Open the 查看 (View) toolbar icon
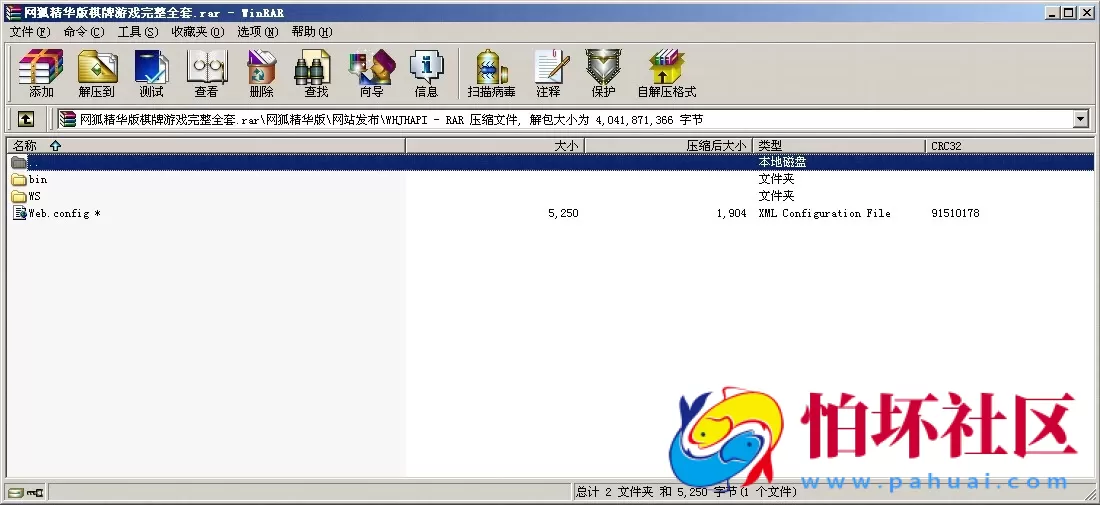 pyautogui.click(x=206, y=73)
